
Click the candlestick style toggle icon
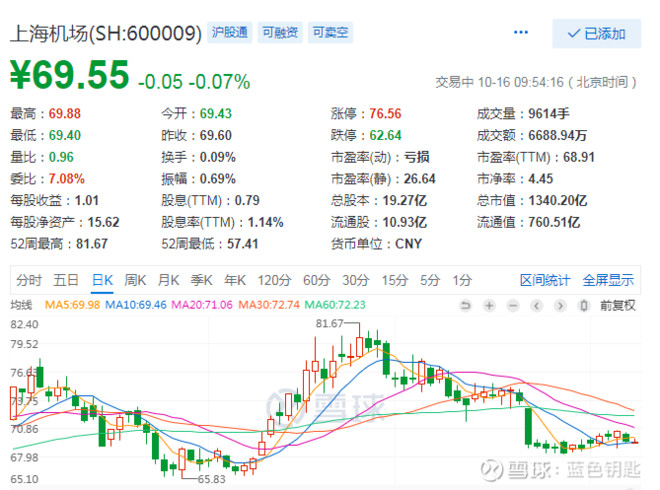pyautogui.click(x=584, y=305)
